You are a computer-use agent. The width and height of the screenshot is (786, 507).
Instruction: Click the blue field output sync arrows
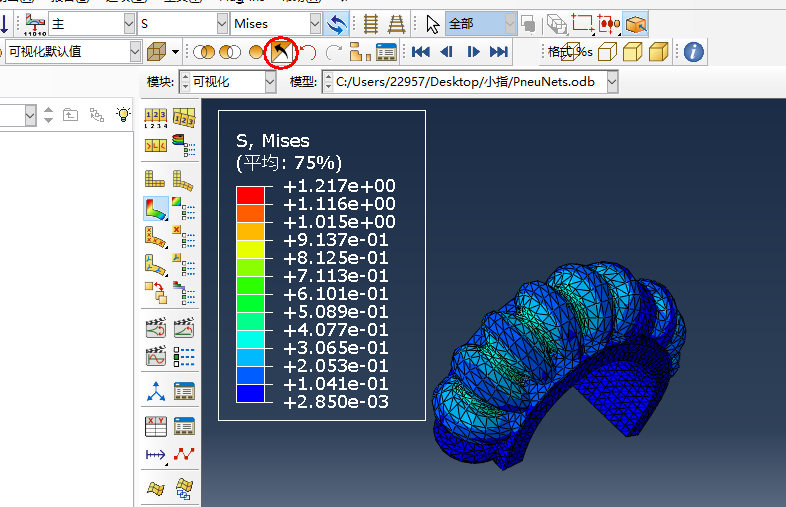click(x=337, y=23)
